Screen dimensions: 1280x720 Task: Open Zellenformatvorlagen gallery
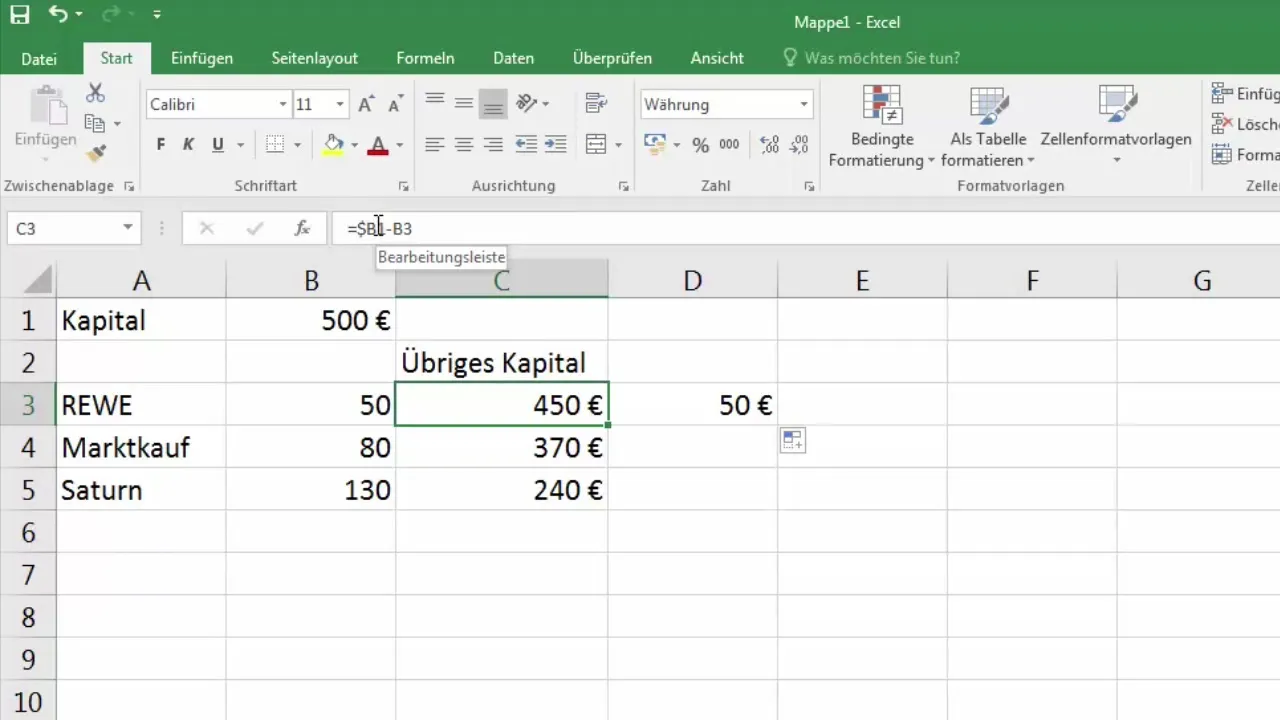(1116, 126)
